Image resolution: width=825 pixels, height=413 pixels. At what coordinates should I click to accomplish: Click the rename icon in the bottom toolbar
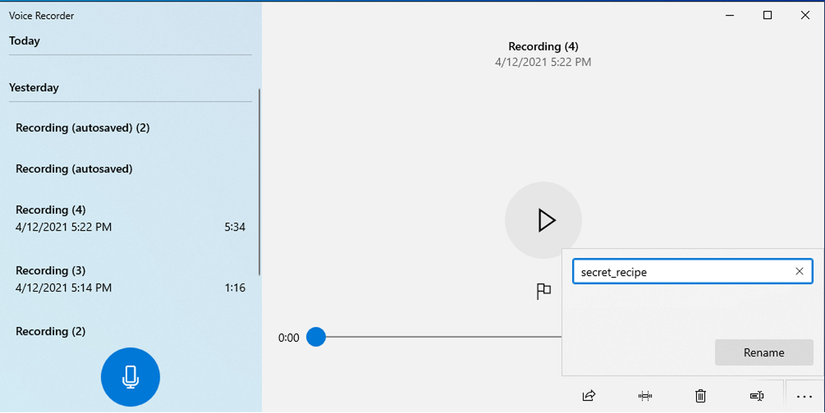pos(757,396)
